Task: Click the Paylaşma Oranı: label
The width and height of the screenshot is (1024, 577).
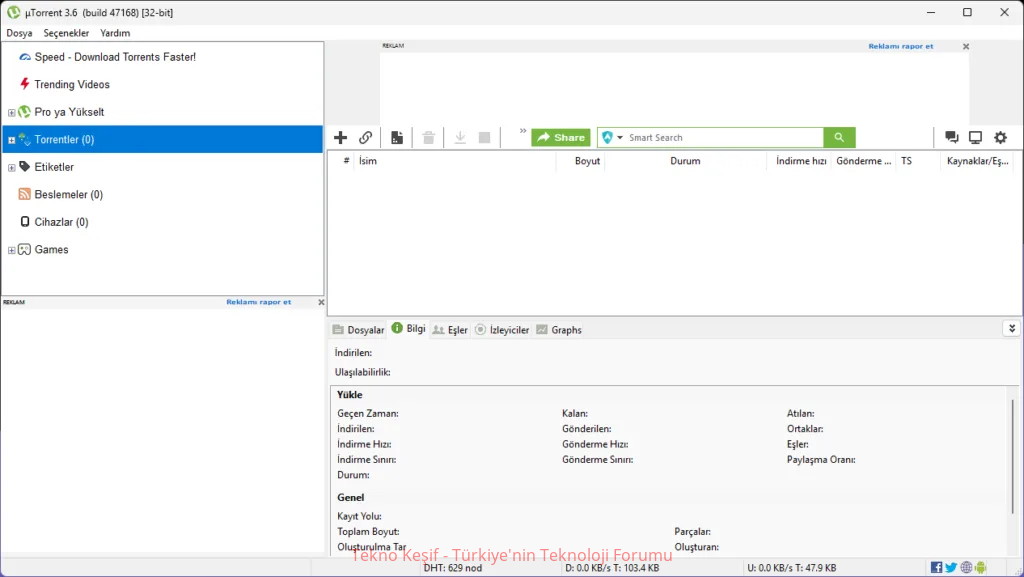Action: coord(821,460)
